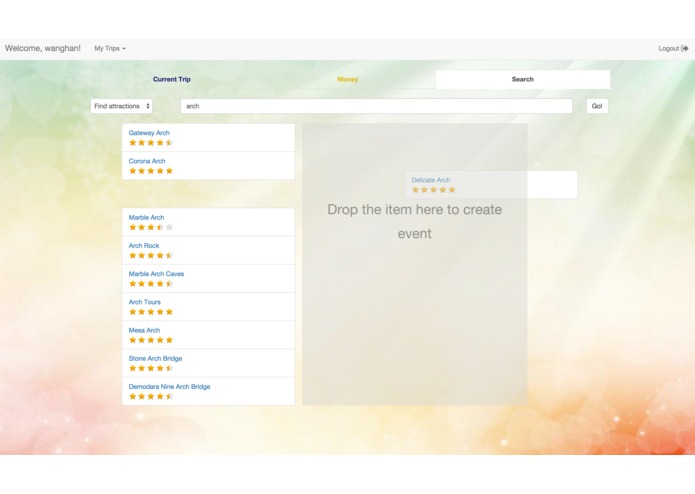
Task: Click the Go! button
Action: [x=597, y=106]
